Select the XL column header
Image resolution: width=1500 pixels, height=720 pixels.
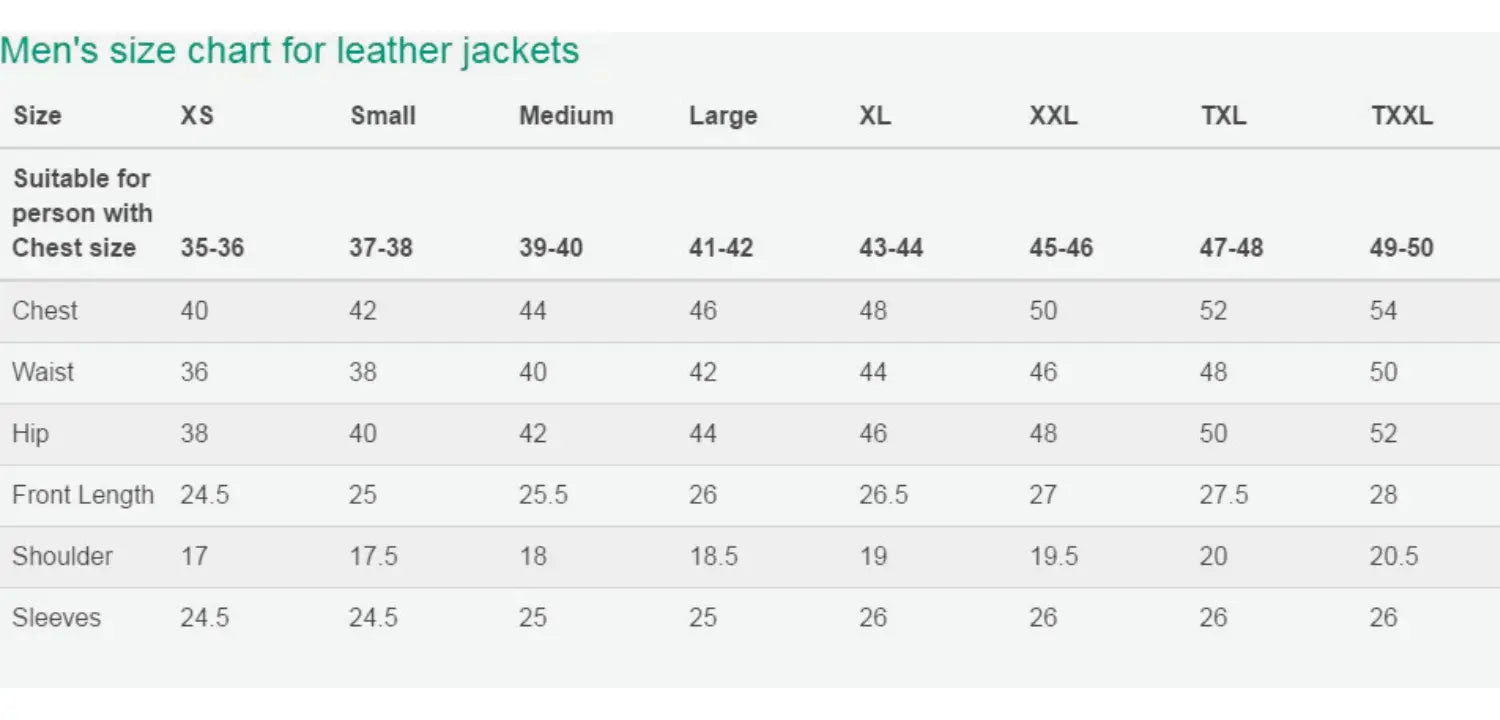point(875,116)
